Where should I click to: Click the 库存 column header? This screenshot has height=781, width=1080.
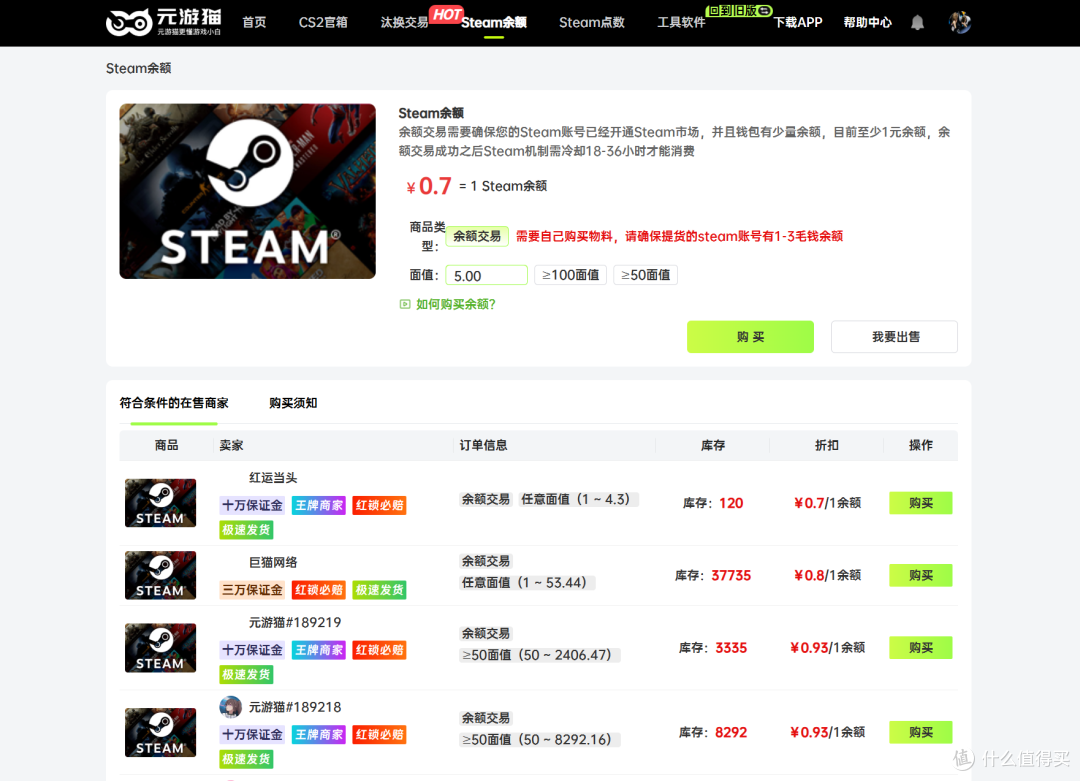coord(713,446)
